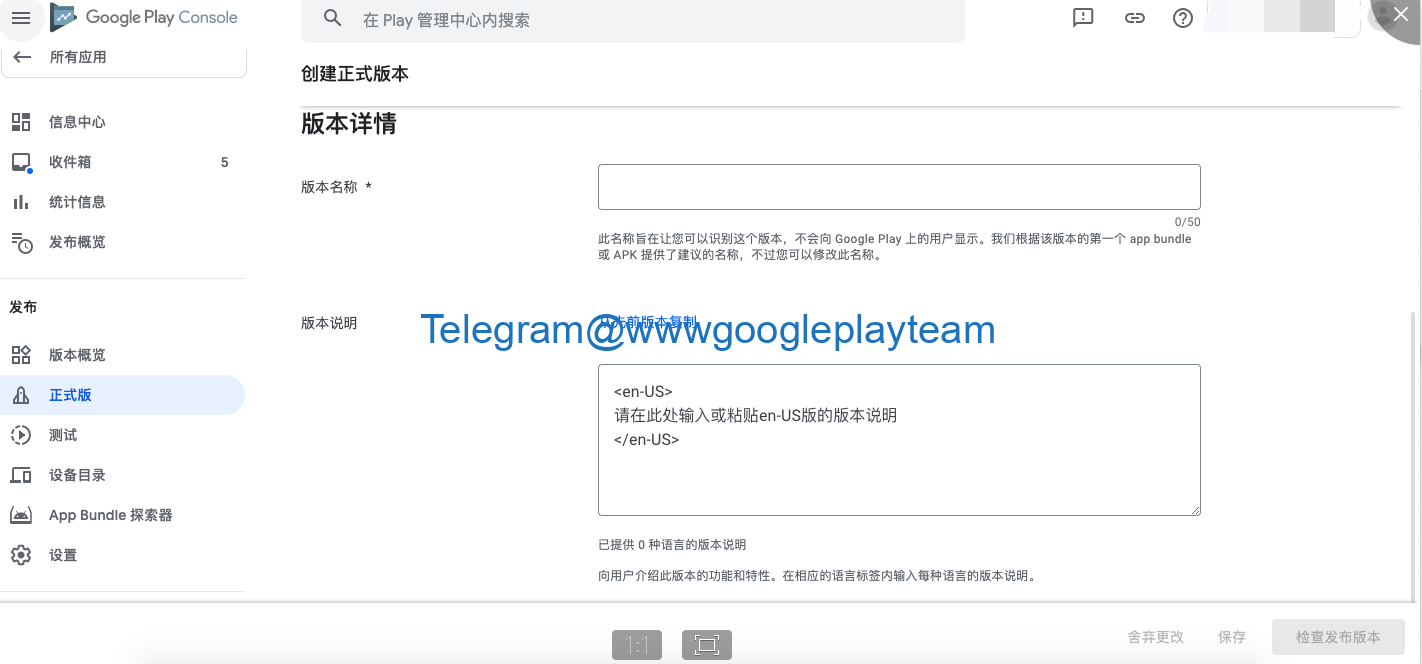Click the 测试 play circle icon
Viewport: 1422px width, 664px height.
[x=21, y=435]
